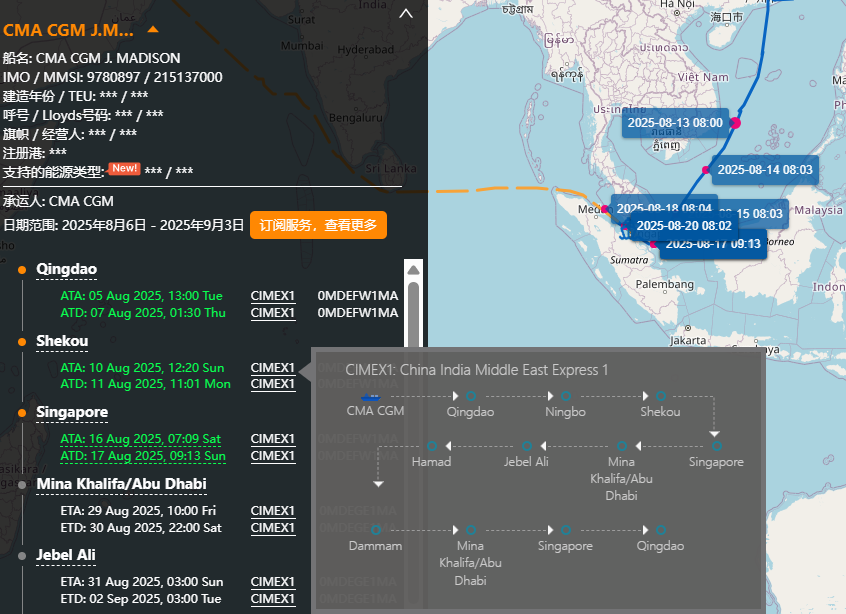Select Mina Khalifa grey schedule bullet
Screen dimensions: 846x614
(x=22, y=485)
